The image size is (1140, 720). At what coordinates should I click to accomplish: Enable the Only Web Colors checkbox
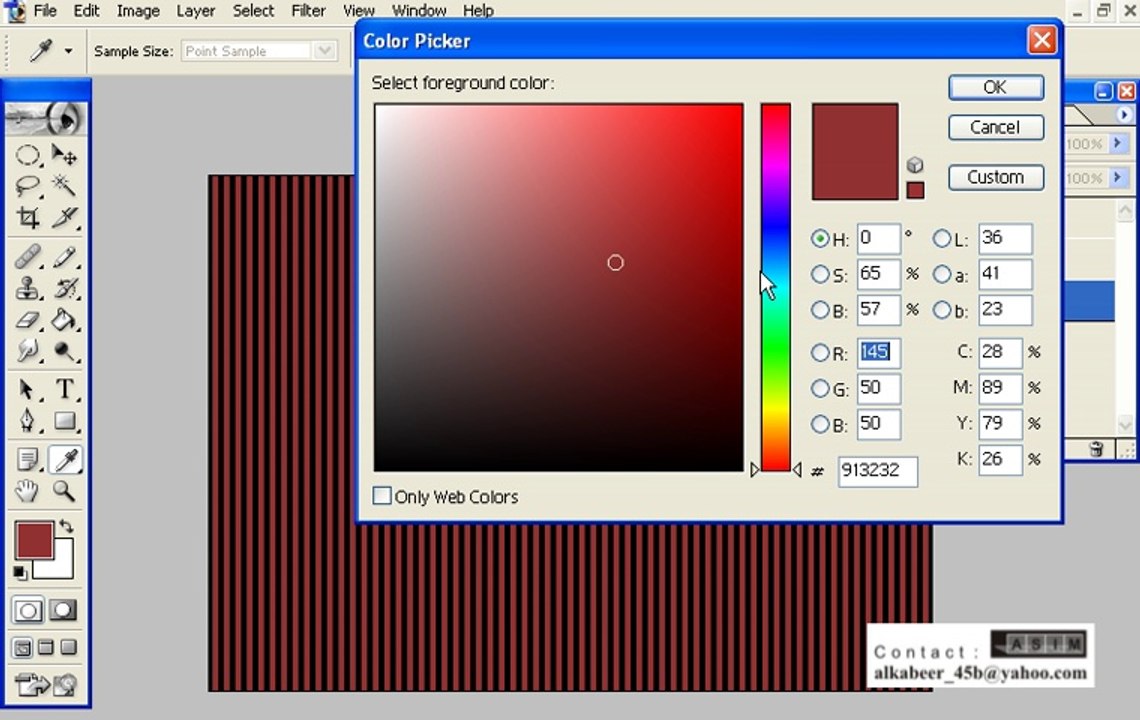pos(382,496)
